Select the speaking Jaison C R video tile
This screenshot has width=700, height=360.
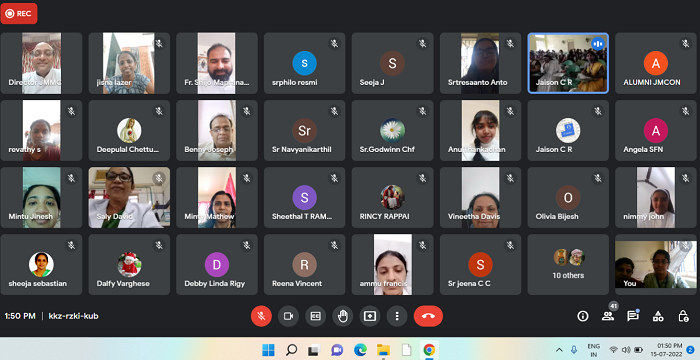coord(568,63)
